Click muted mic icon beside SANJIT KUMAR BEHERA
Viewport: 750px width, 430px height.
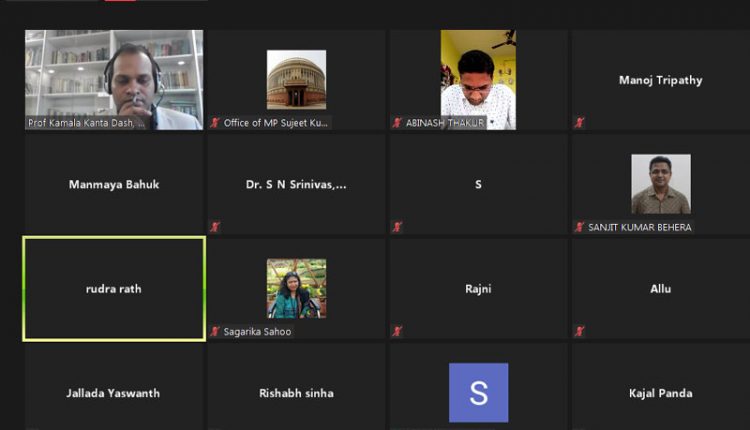(579, 227)
